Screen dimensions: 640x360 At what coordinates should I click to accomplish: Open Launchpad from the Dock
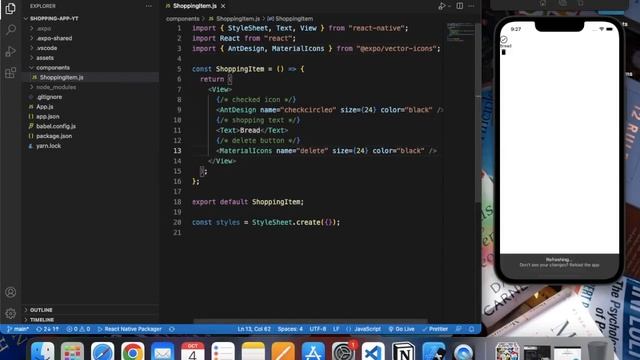(72, 352)
